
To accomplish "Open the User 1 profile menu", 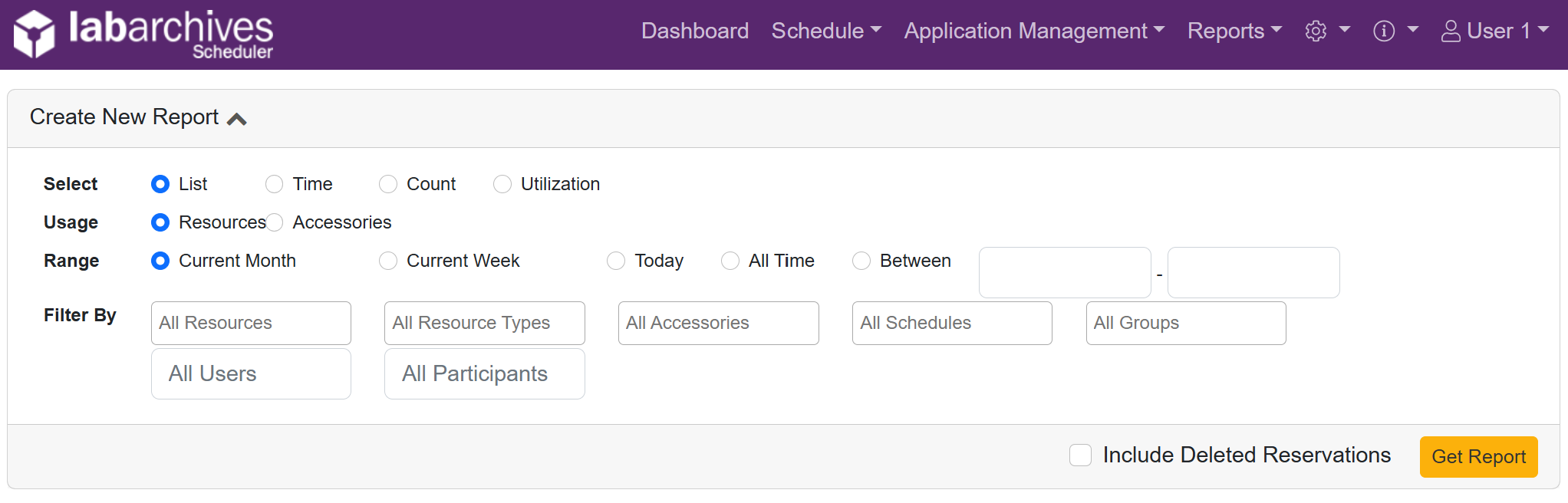I will 1494,31.
